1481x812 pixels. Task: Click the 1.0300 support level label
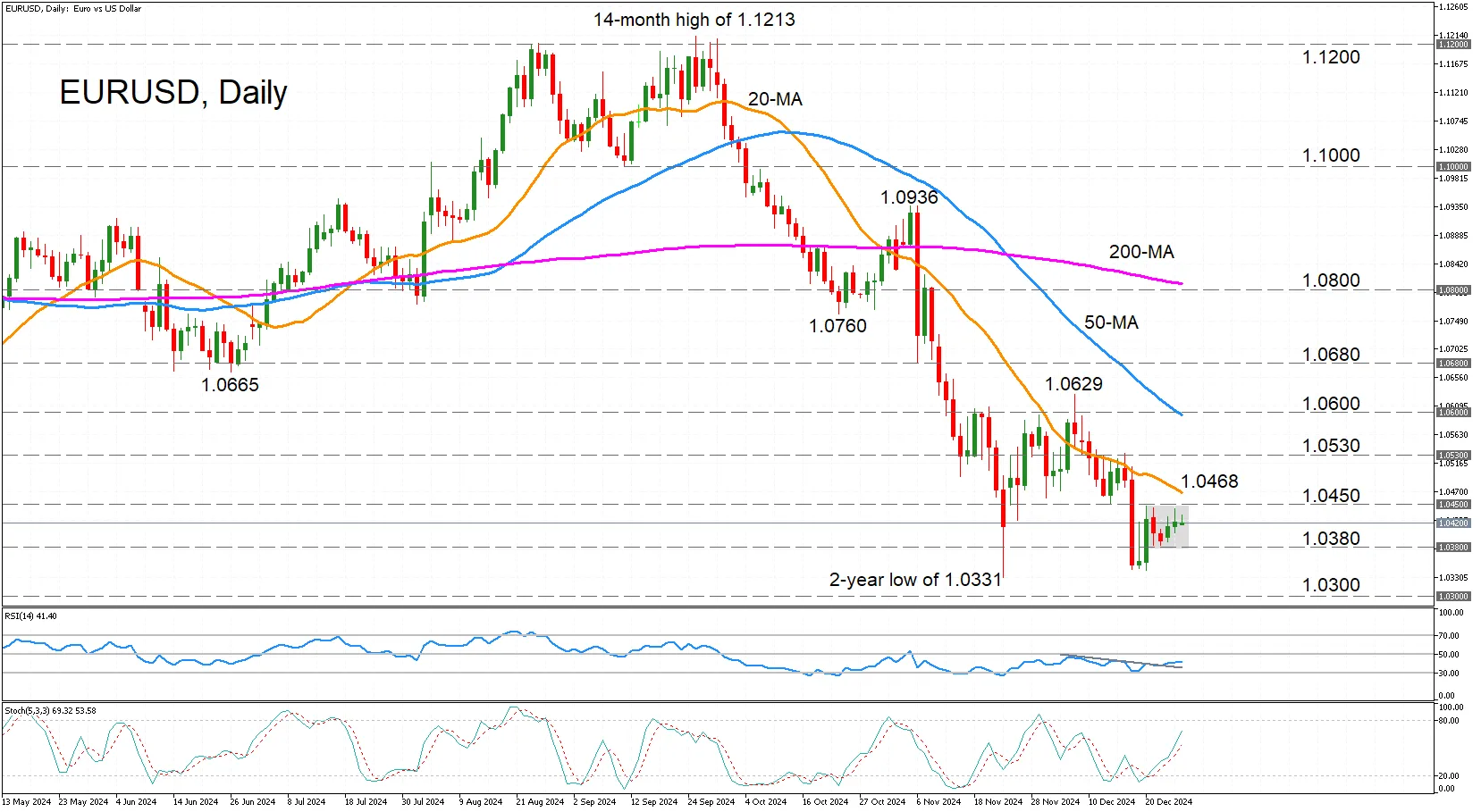[x=1331, y=585]
